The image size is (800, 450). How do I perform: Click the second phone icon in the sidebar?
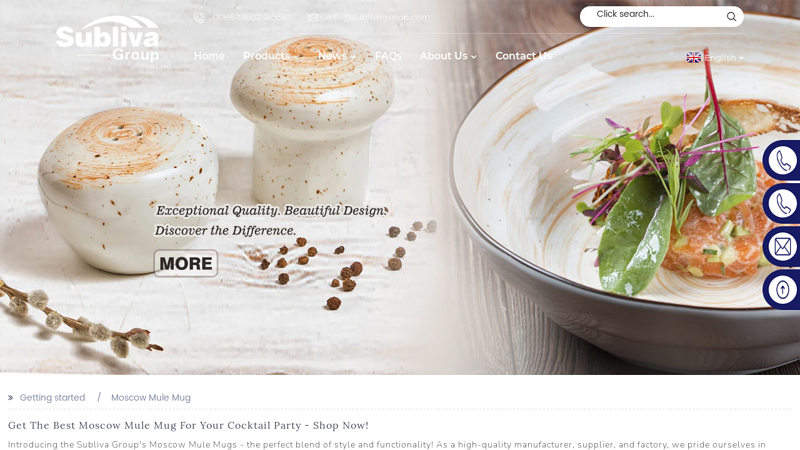pyautogui.click(x=782, y=204)
